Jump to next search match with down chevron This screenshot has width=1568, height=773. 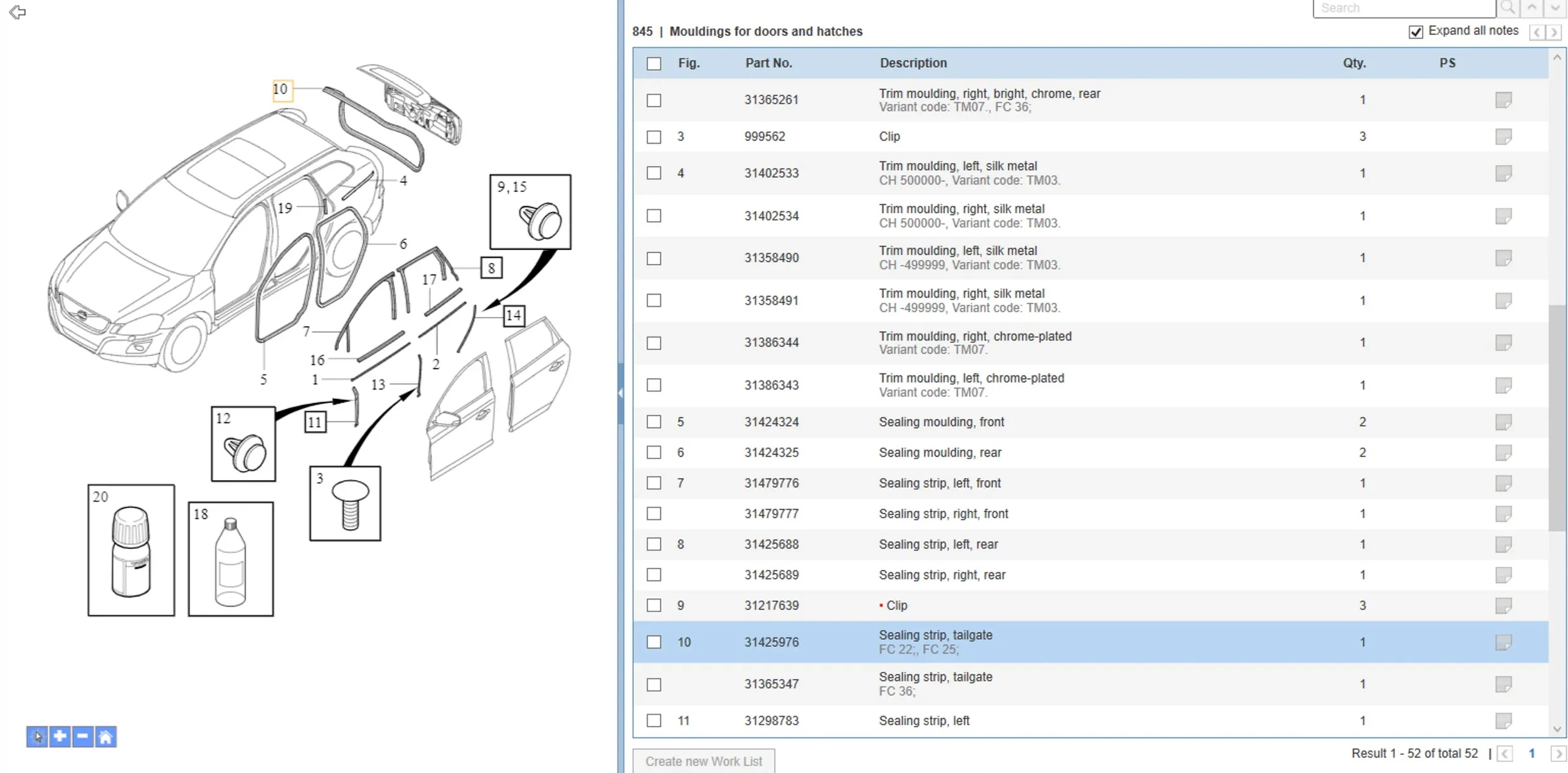pyautogui.click(x=1555, y=8)
